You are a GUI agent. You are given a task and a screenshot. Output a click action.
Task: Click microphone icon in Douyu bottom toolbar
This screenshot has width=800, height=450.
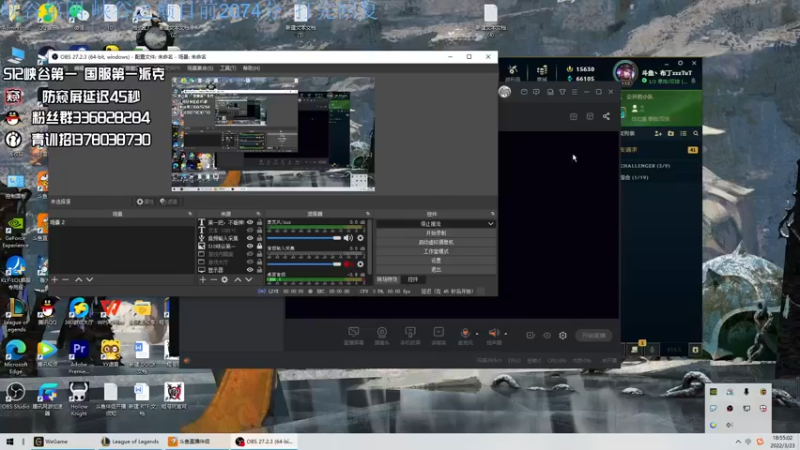[x=465, y=333]
